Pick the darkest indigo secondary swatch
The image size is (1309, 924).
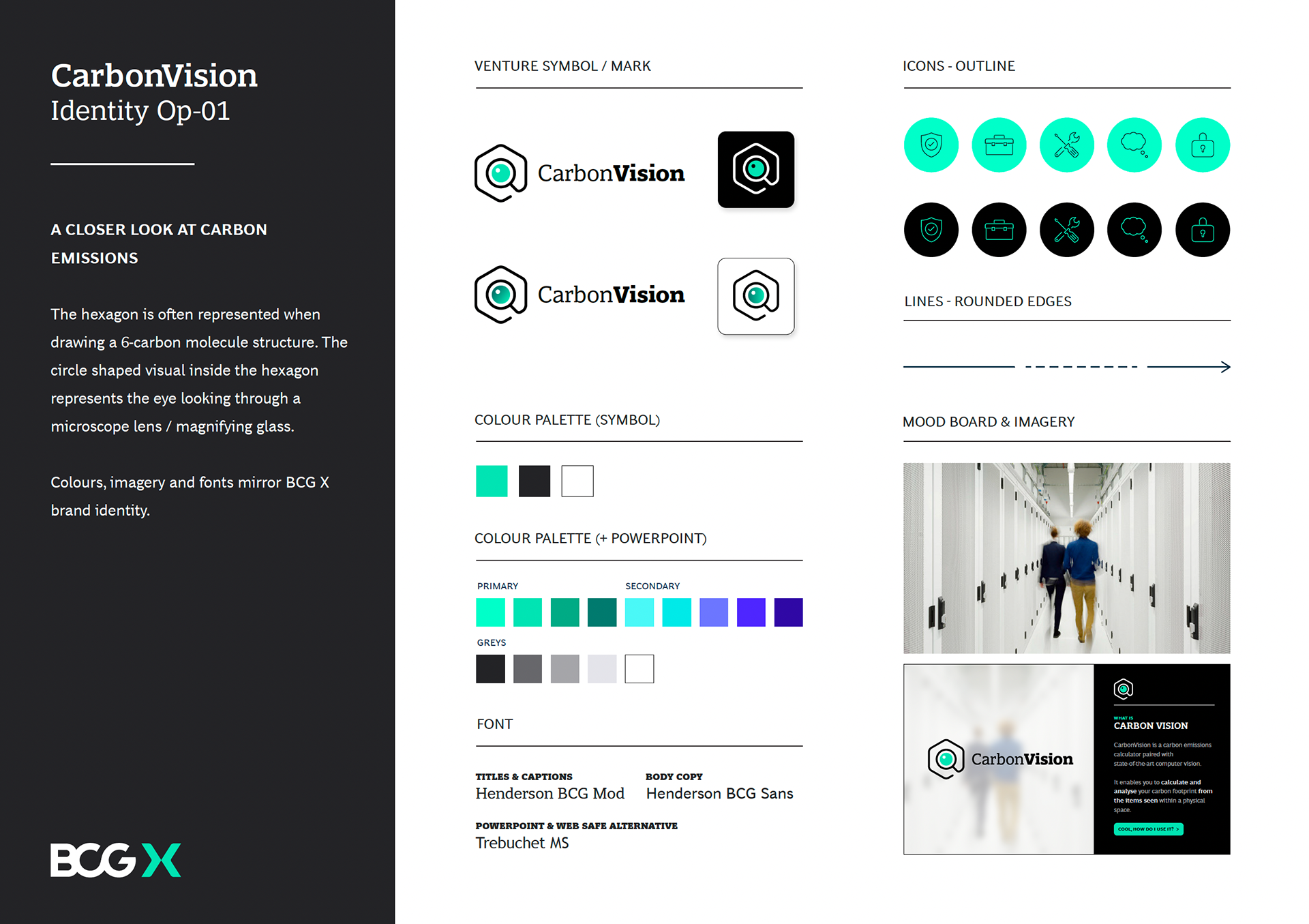point(789,612)
